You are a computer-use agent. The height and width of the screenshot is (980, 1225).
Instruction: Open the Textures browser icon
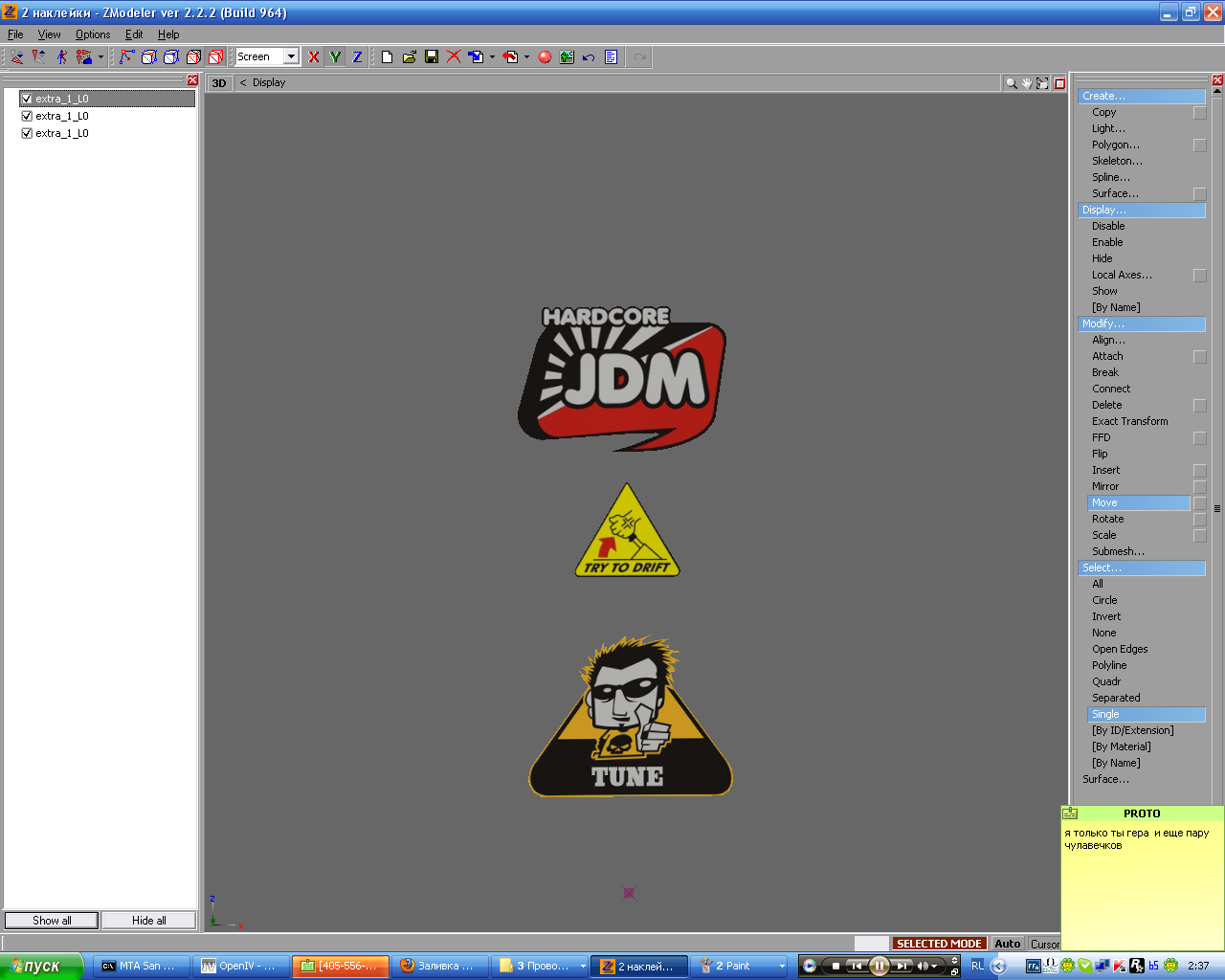(x=567, y=57)
